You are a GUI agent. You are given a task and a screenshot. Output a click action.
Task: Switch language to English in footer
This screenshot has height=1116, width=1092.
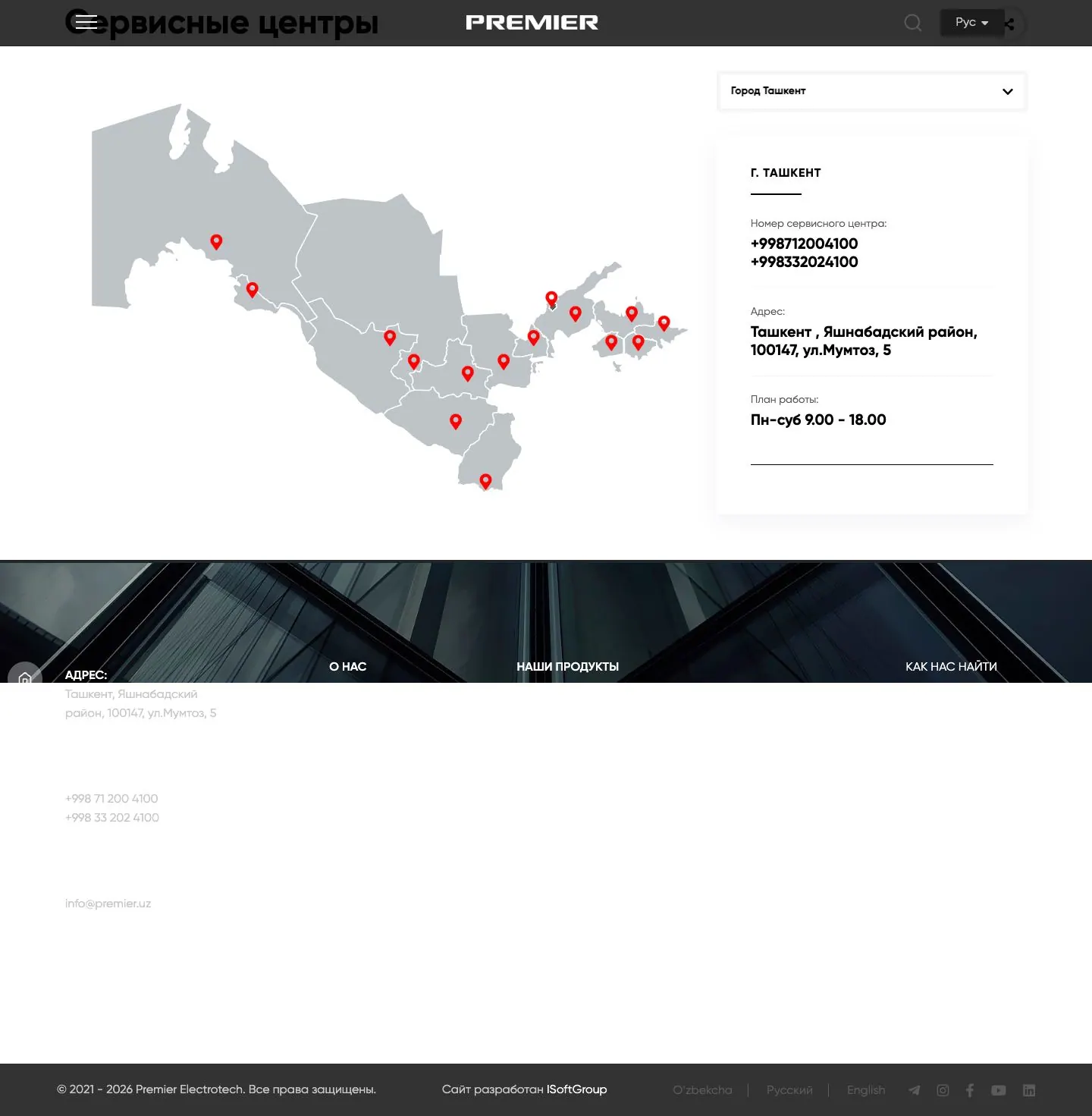[866, 1089]
